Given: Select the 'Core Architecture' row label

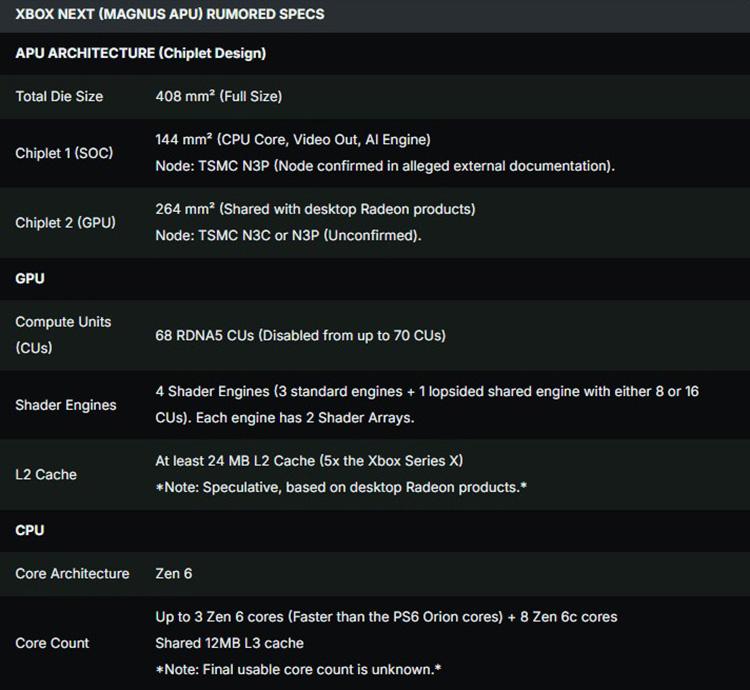Looking at the screenshot, I should coord(72,573).
